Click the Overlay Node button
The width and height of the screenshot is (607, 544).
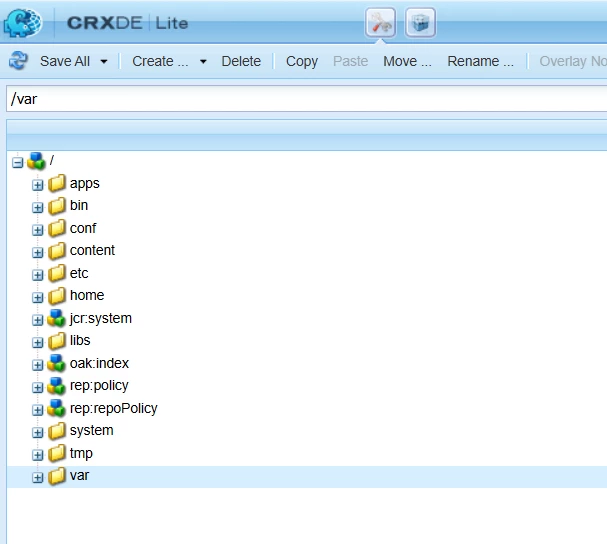(573, 61)
